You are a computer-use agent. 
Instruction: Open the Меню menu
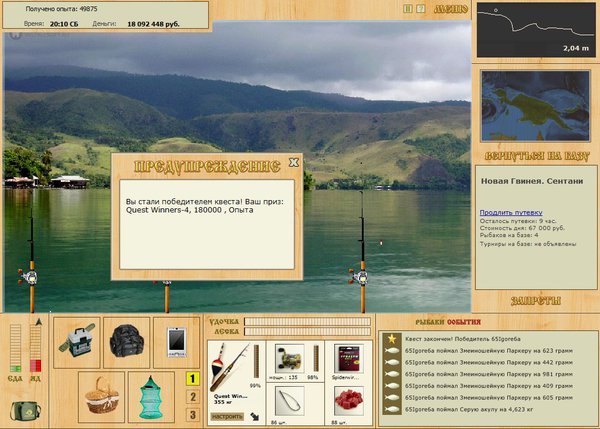[x=451, y=9]
